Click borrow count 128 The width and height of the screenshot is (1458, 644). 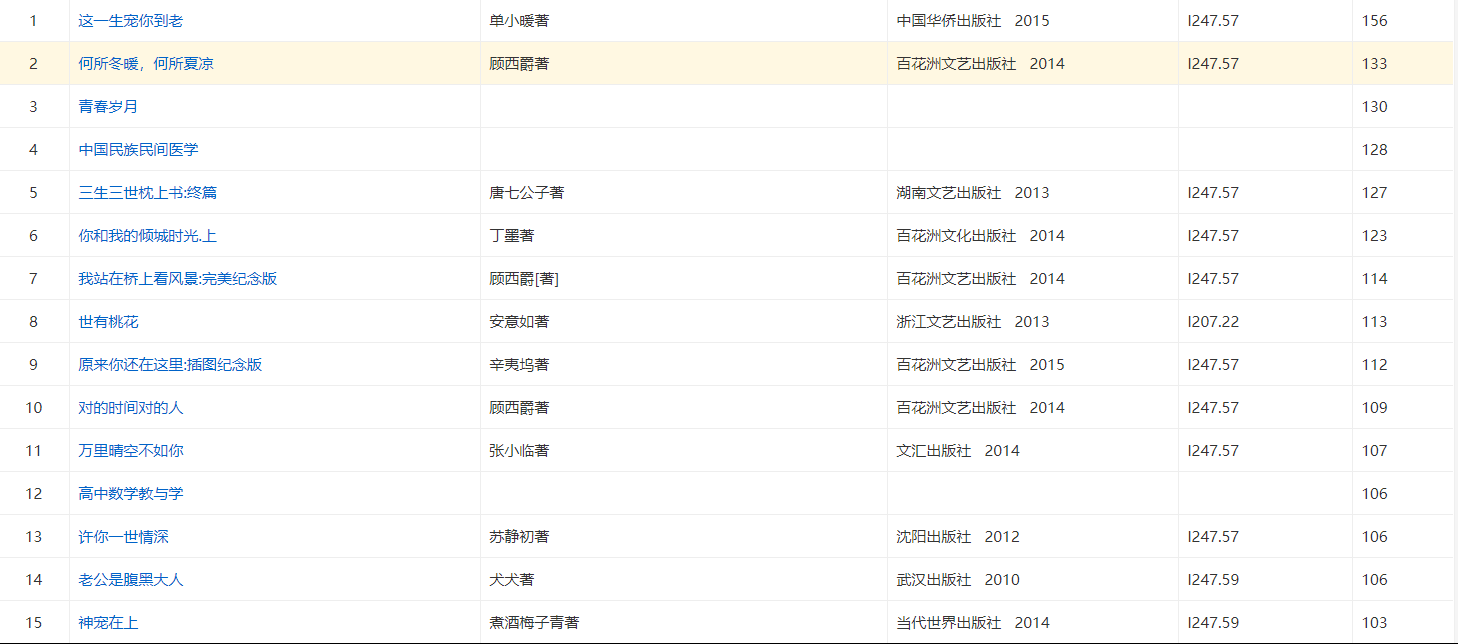[x=1375, y=149]
